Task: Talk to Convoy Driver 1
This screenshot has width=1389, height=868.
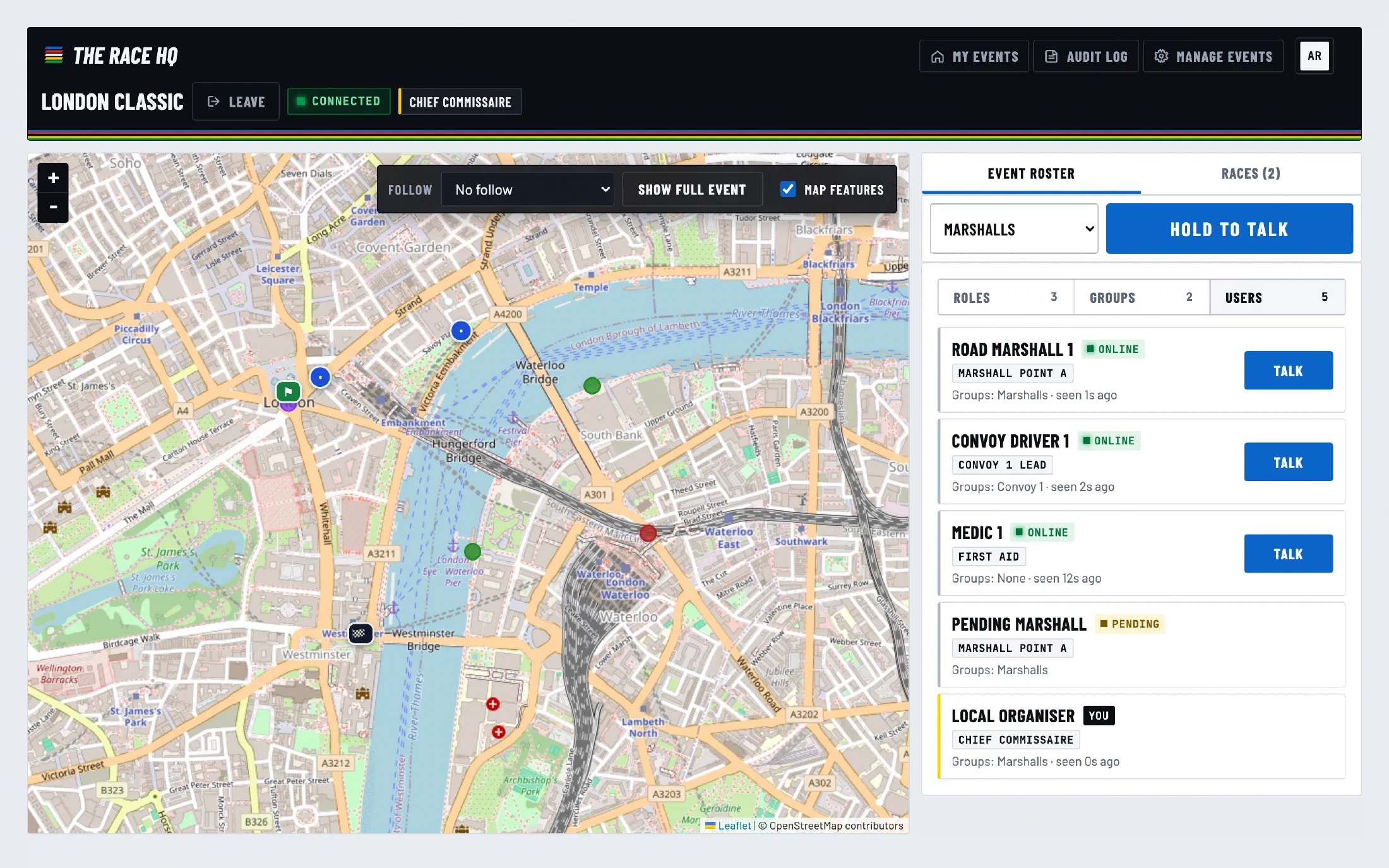Action: tap(1288, 462)
